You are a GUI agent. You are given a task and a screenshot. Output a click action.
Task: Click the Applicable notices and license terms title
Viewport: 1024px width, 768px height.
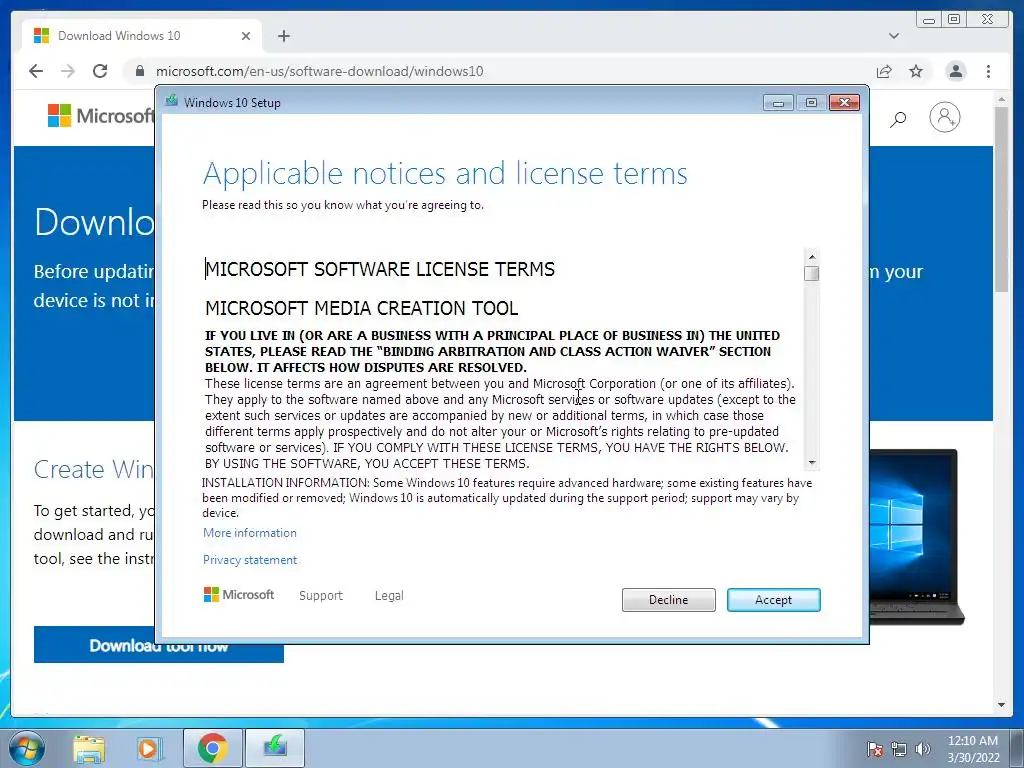[x=445, y=174]
